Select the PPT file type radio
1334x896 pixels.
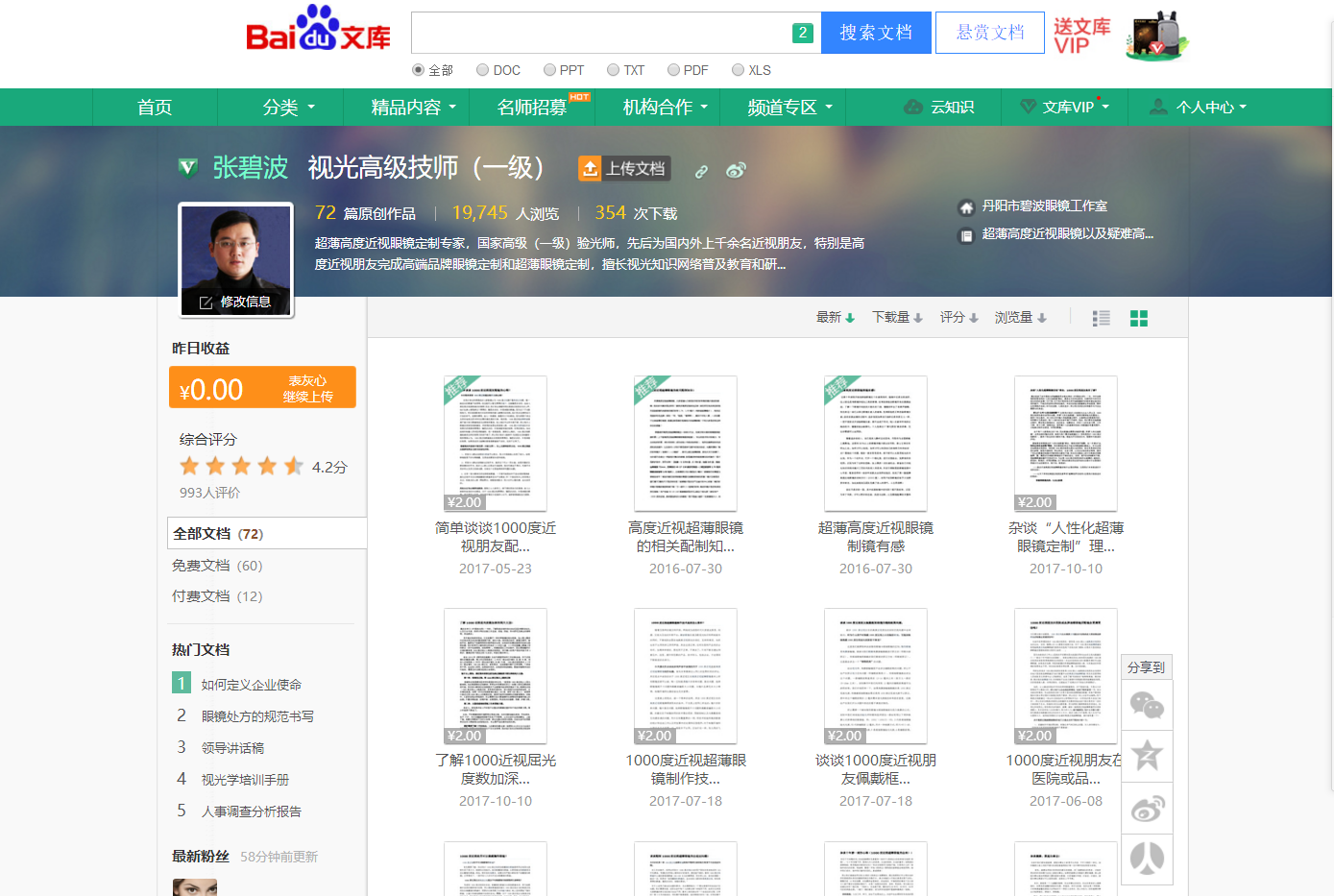click(549, 70)
